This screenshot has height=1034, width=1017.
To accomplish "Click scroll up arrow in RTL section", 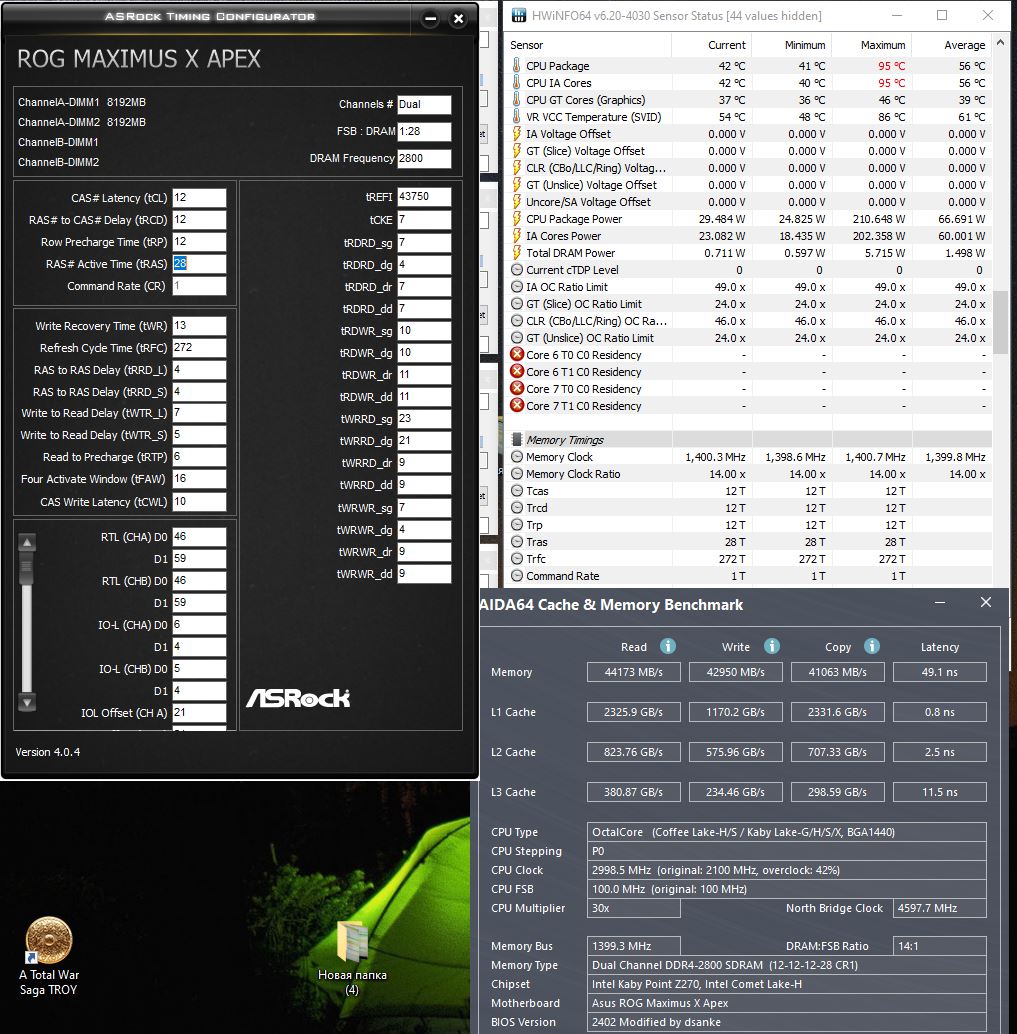I will (27, 542).
